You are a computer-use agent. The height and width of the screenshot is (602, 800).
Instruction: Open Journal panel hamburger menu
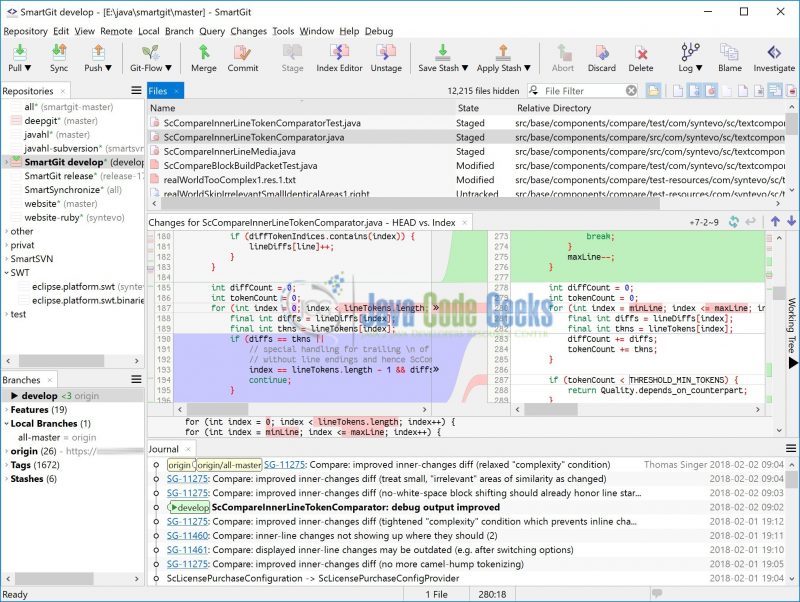click(791, 448)
